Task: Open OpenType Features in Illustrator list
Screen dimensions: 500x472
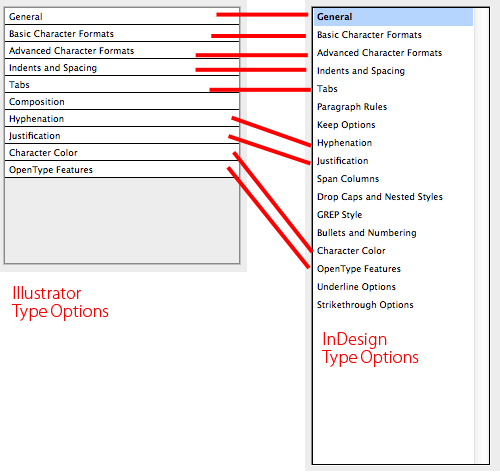Action: point(122,169)
